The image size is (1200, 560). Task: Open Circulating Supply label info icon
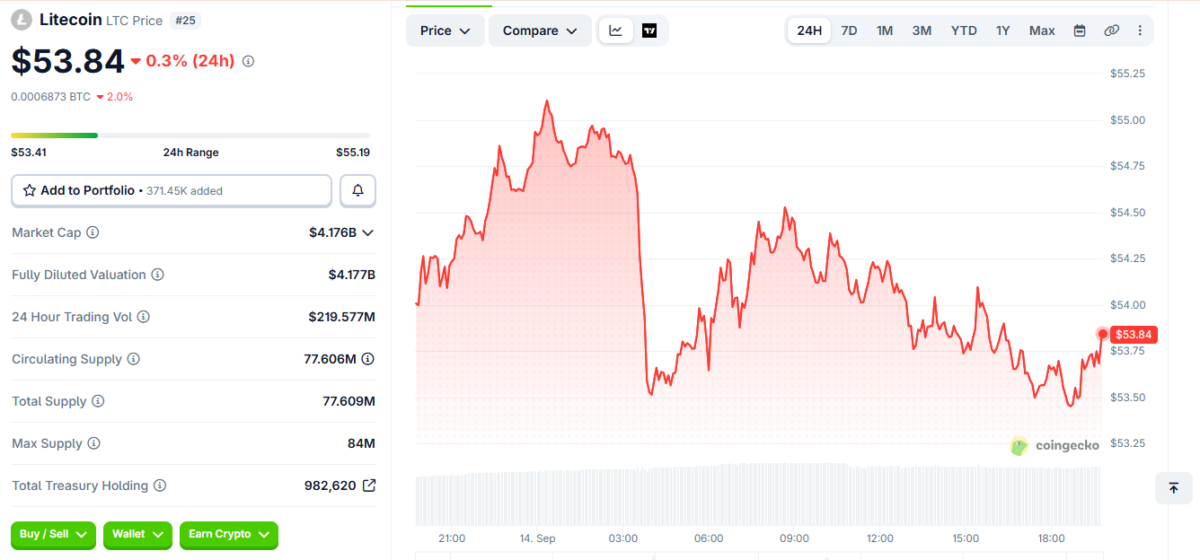[133, 359]
